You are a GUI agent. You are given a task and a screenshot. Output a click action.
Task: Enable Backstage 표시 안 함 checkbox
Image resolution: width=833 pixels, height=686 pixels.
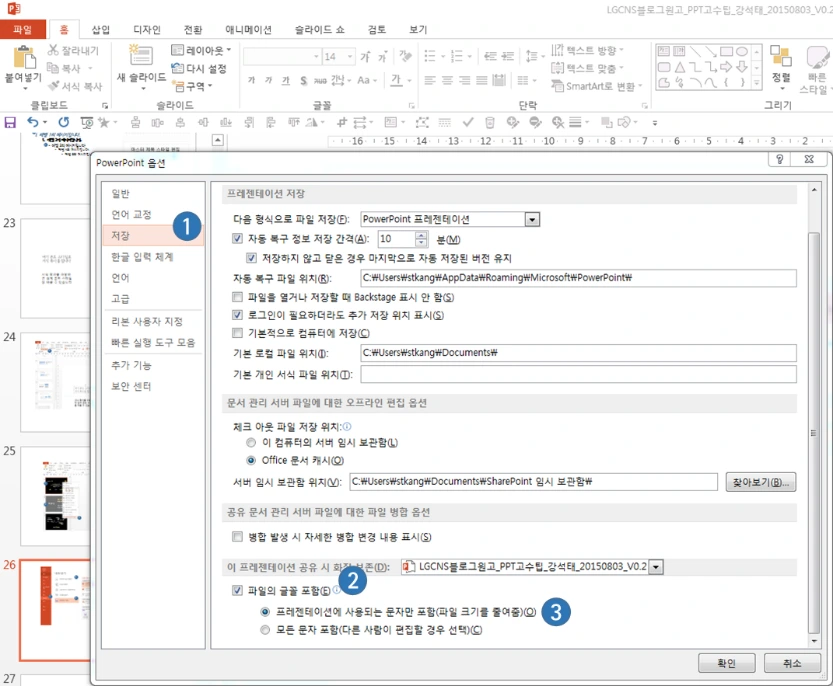coord(237,297)
